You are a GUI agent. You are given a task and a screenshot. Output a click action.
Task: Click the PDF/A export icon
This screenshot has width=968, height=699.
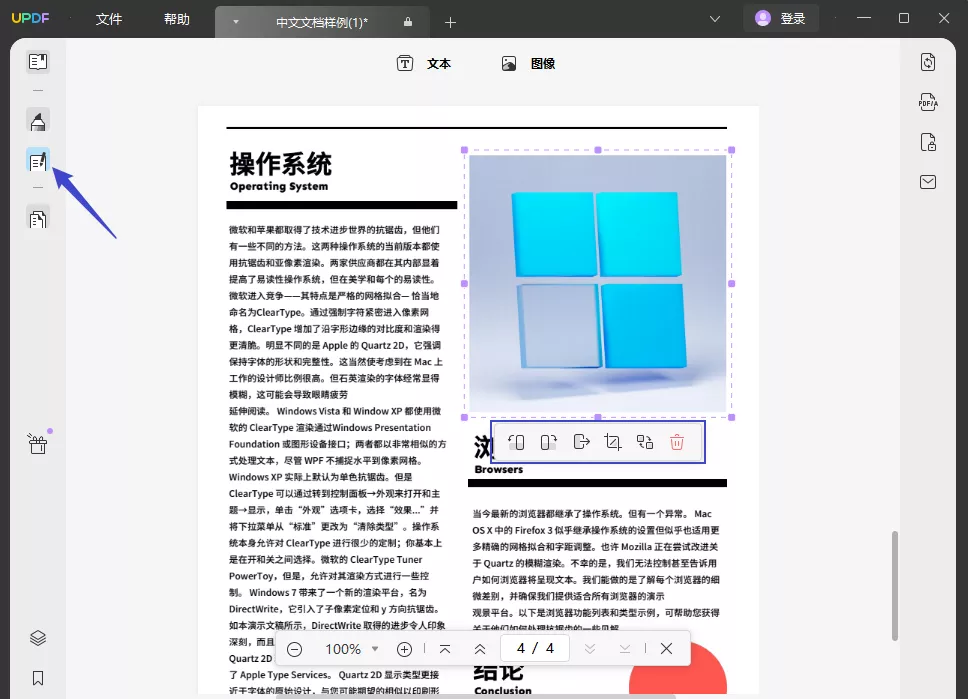pyautogui.click(x=928, y=102)
